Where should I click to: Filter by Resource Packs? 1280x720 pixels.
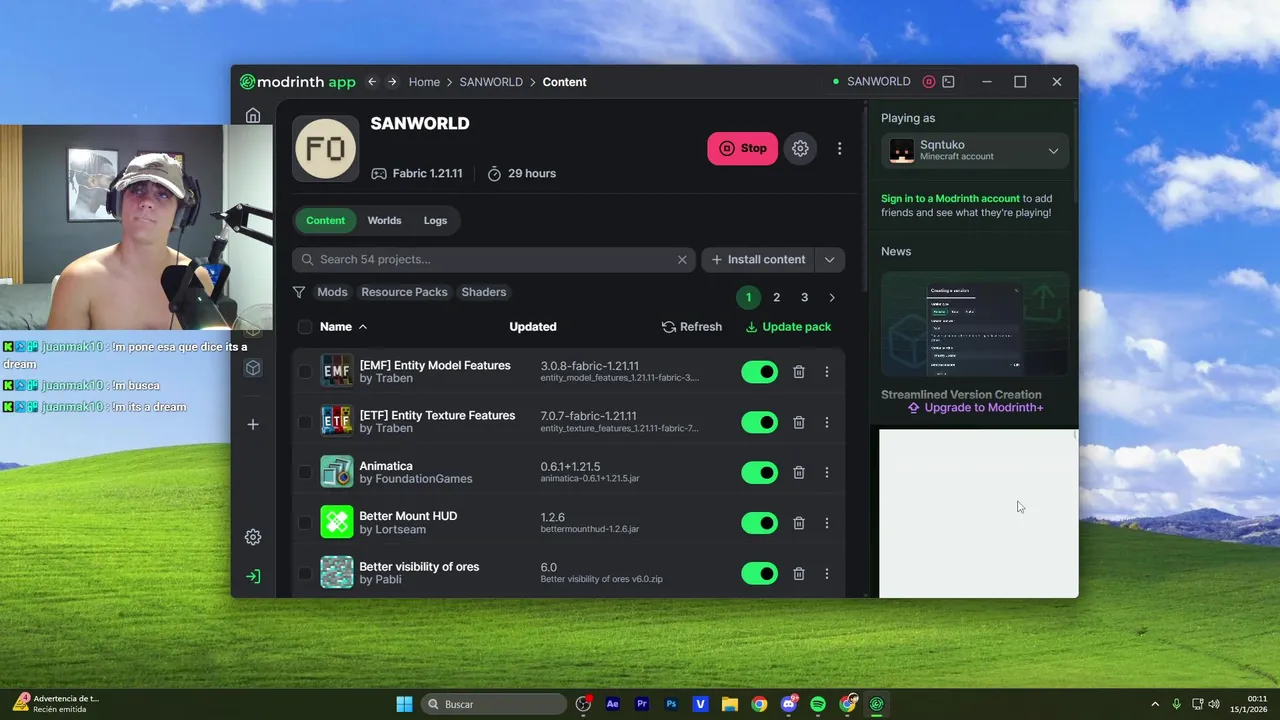(404, 292)
